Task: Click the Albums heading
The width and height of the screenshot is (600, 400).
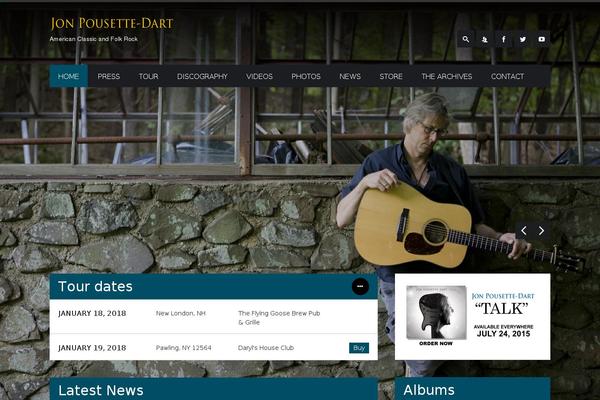Action: (429, 390)
